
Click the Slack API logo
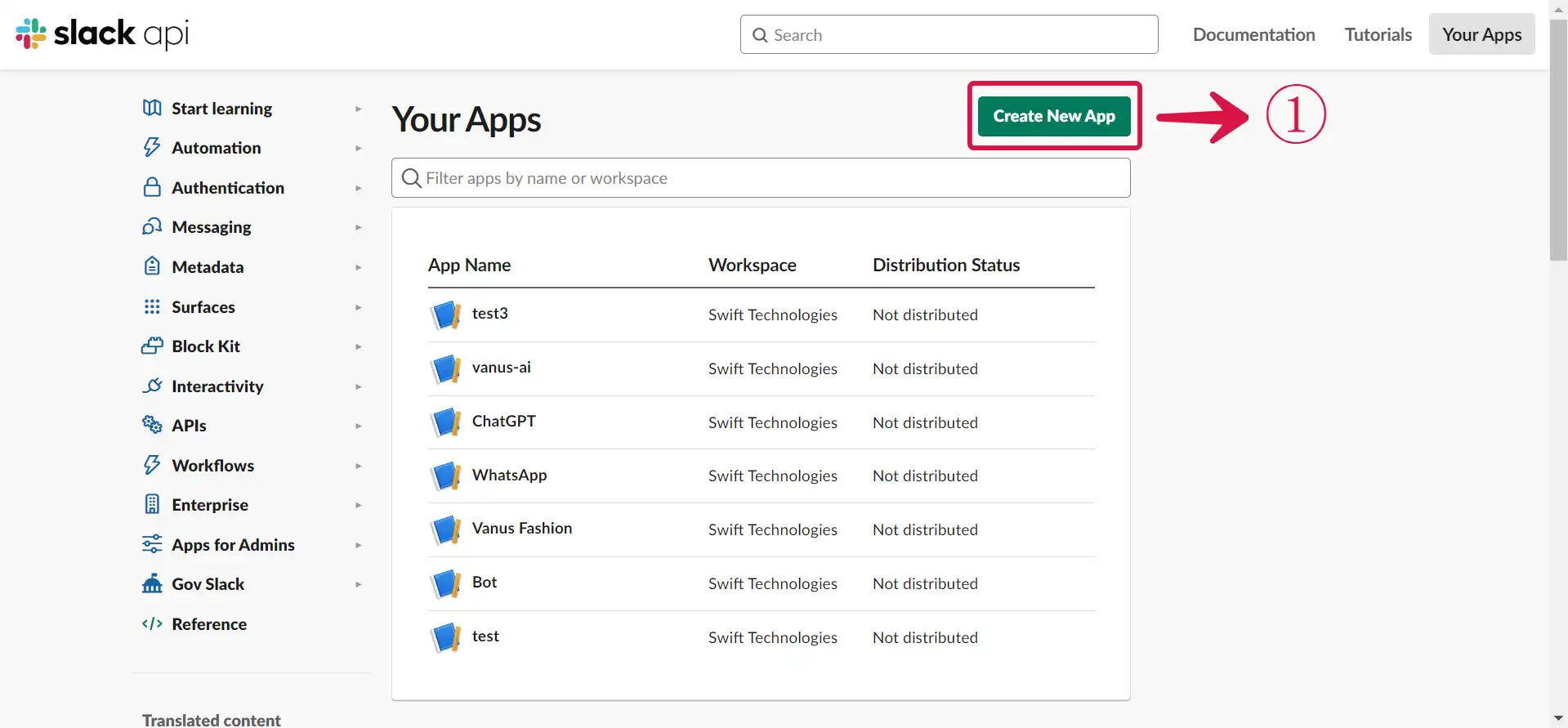click(102, 33)
